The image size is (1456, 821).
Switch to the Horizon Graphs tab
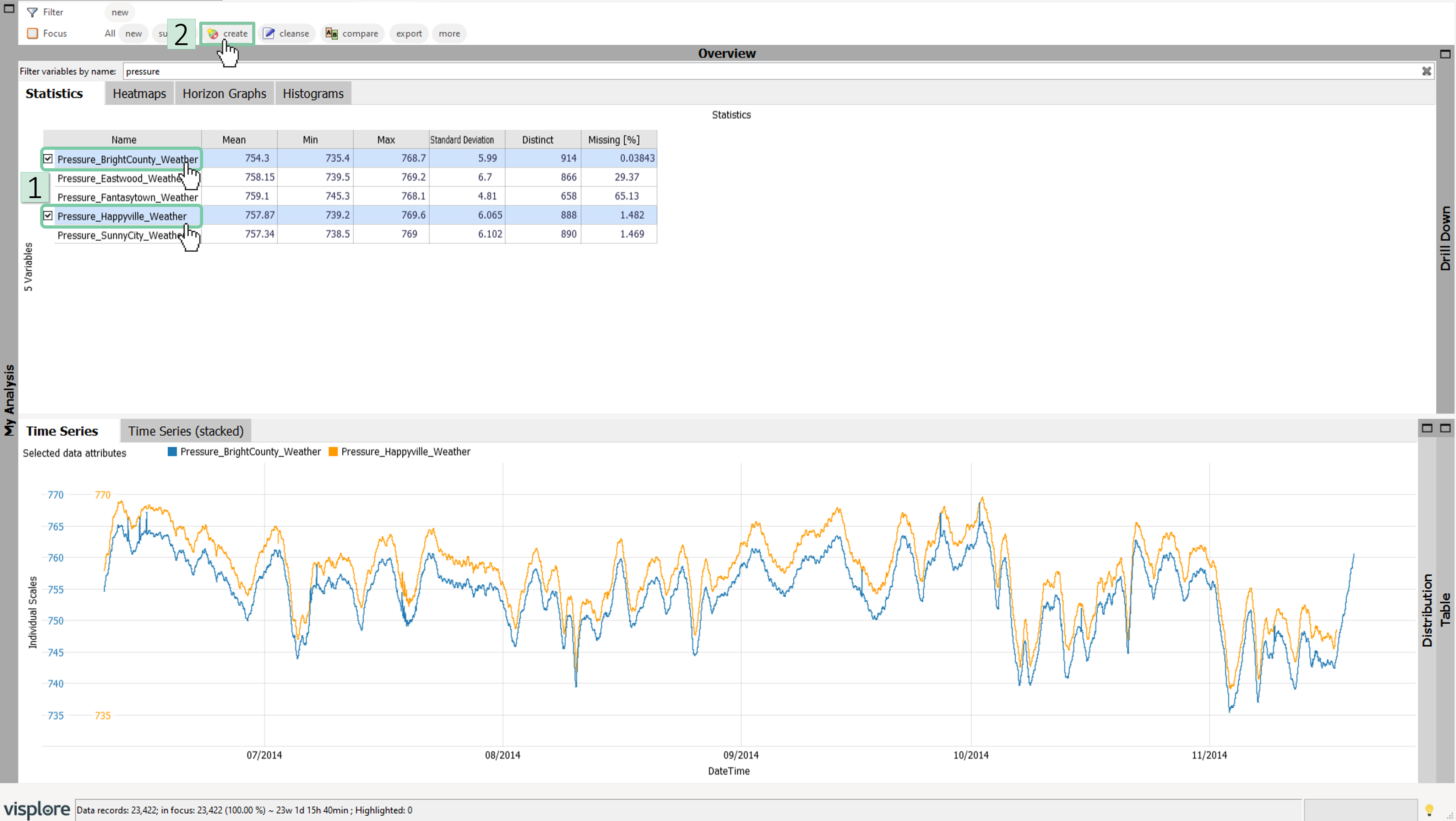point(224,93)
